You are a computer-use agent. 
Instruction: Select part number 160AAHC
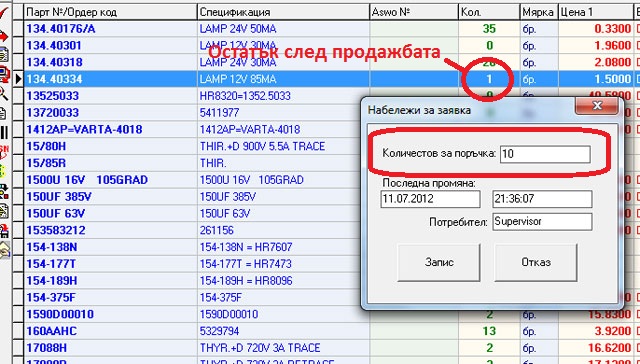(51, 331)
